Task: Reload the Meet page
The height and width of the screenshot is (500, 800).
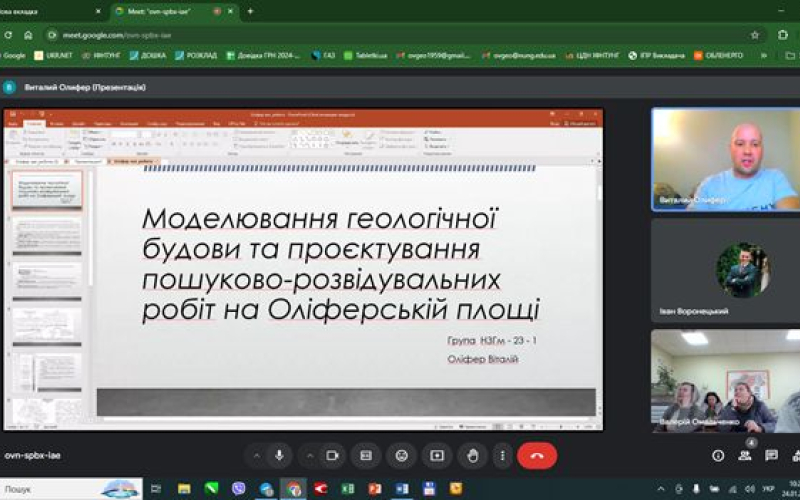Action: coord(8,35)
